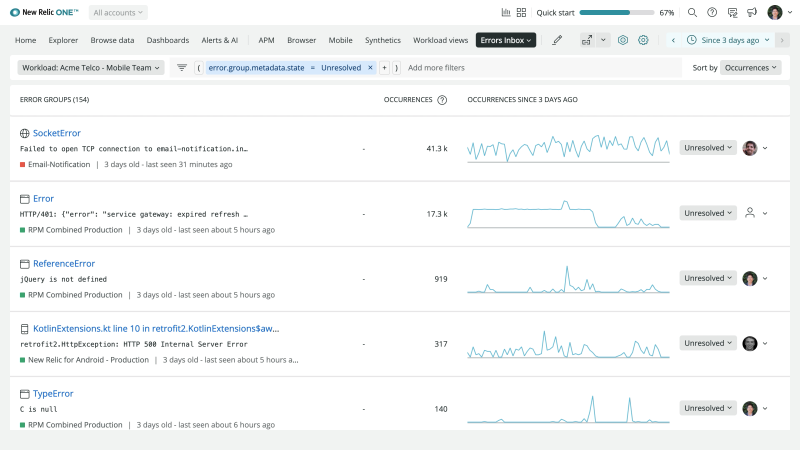Change TypeError status from Unresolved

708,408
